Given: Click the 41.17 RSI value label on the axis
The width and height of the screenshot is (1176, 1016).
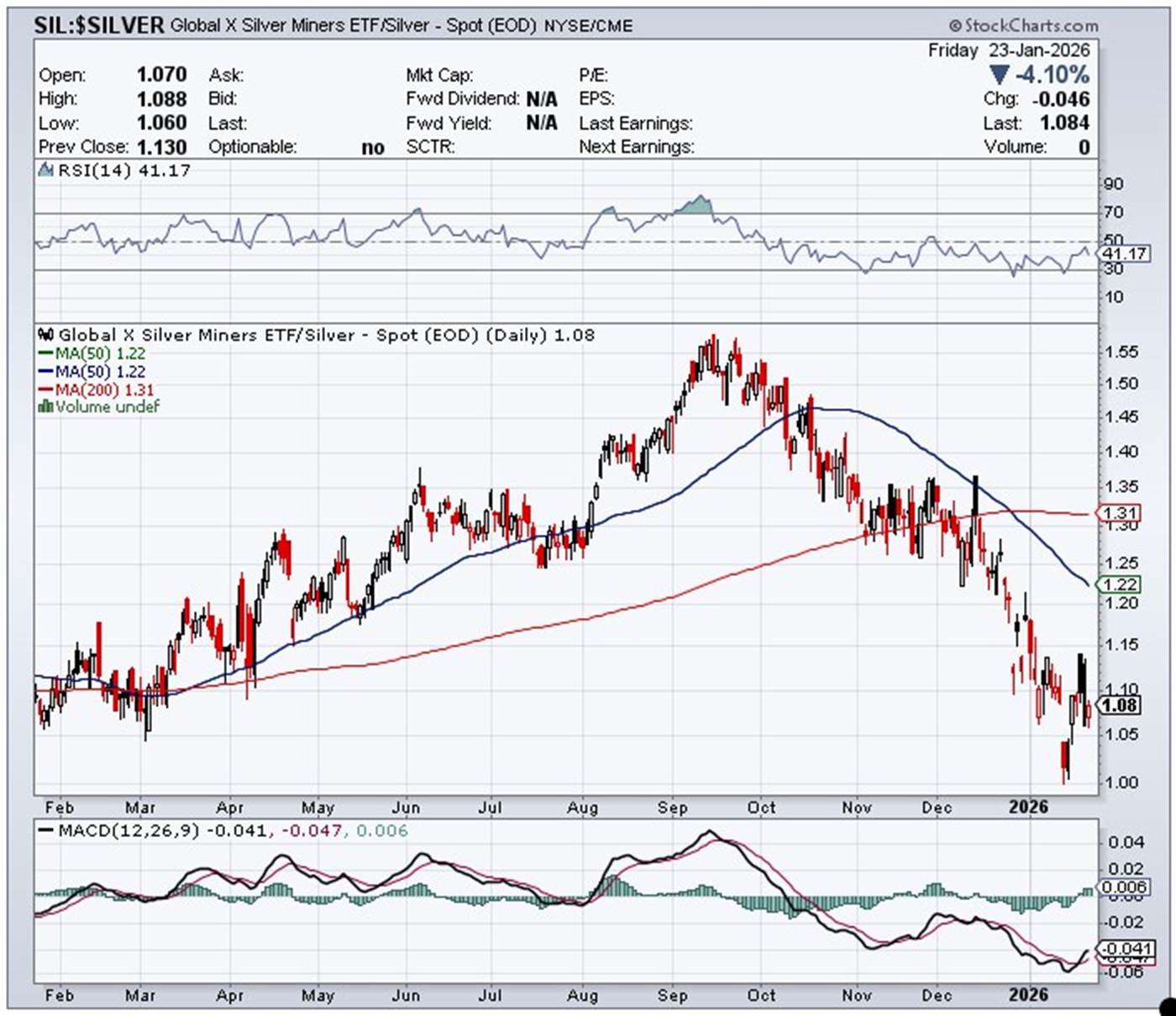Looking at the screenshot, I should [1124, 254].
